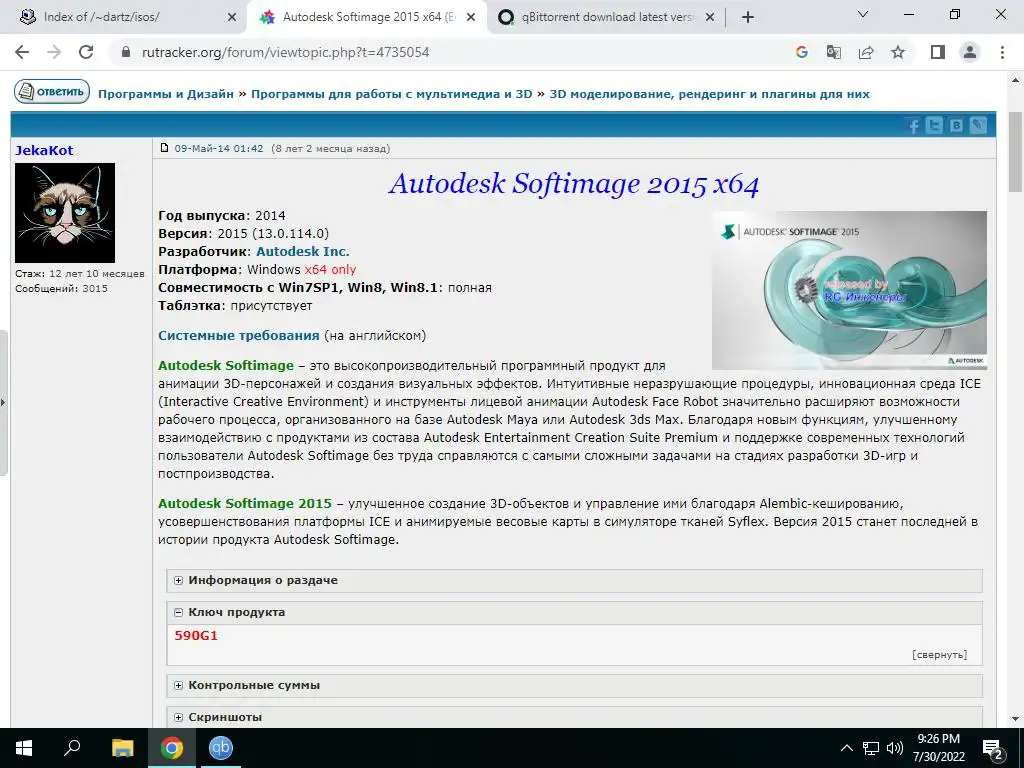Open JekaKot's user profile link
This screenshot has width=1024, height=768.
(44, 150)
